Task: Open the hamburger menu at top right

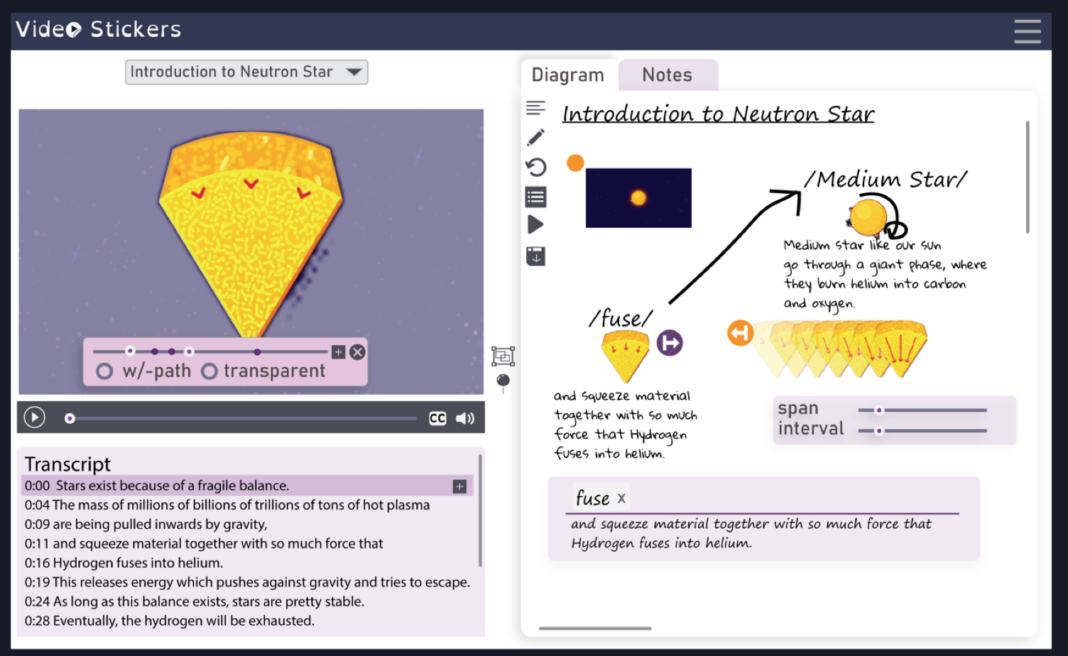Action: tap(1028, 31)
